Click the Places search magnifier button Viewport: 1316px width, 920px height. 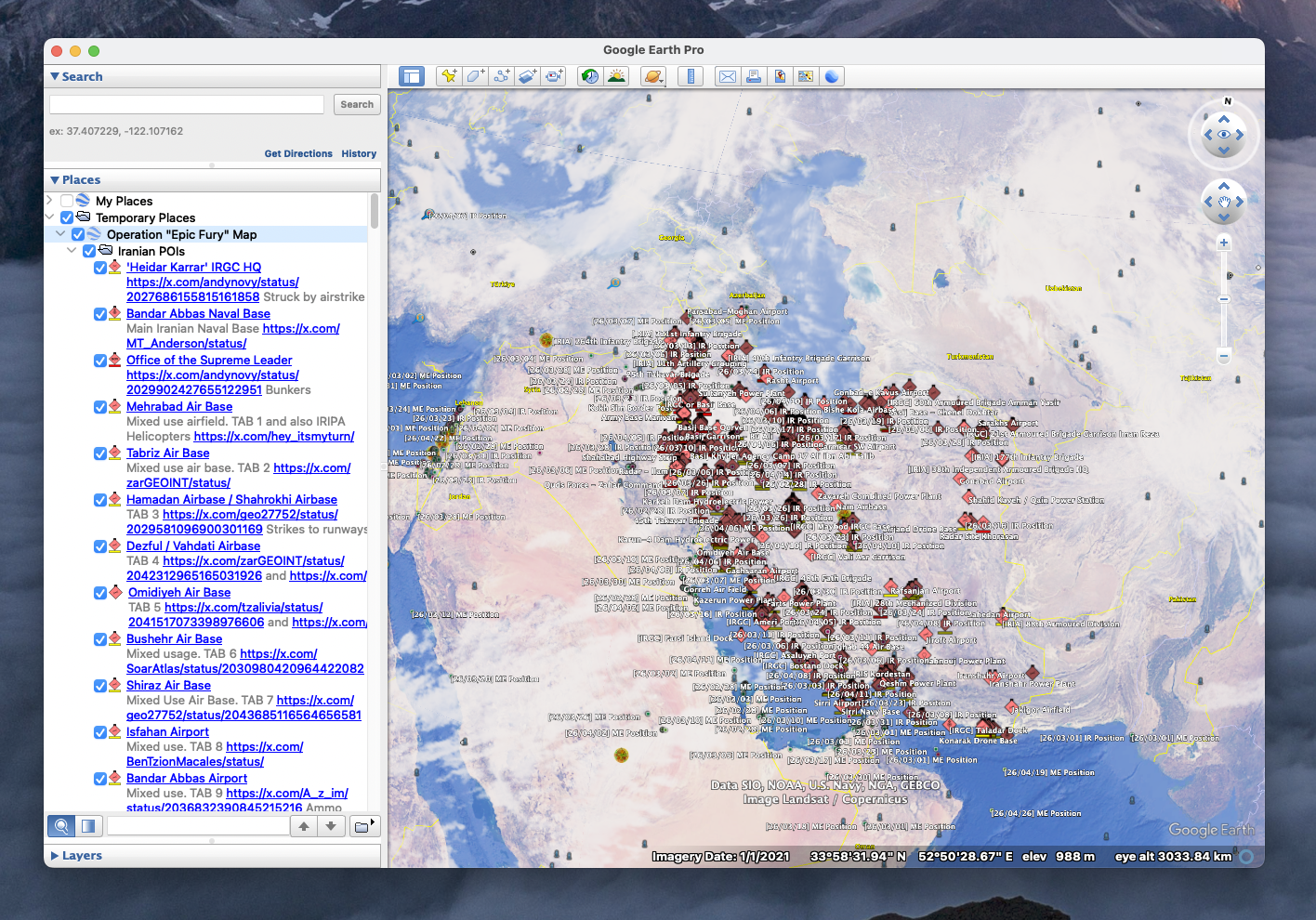pos(61,825)
